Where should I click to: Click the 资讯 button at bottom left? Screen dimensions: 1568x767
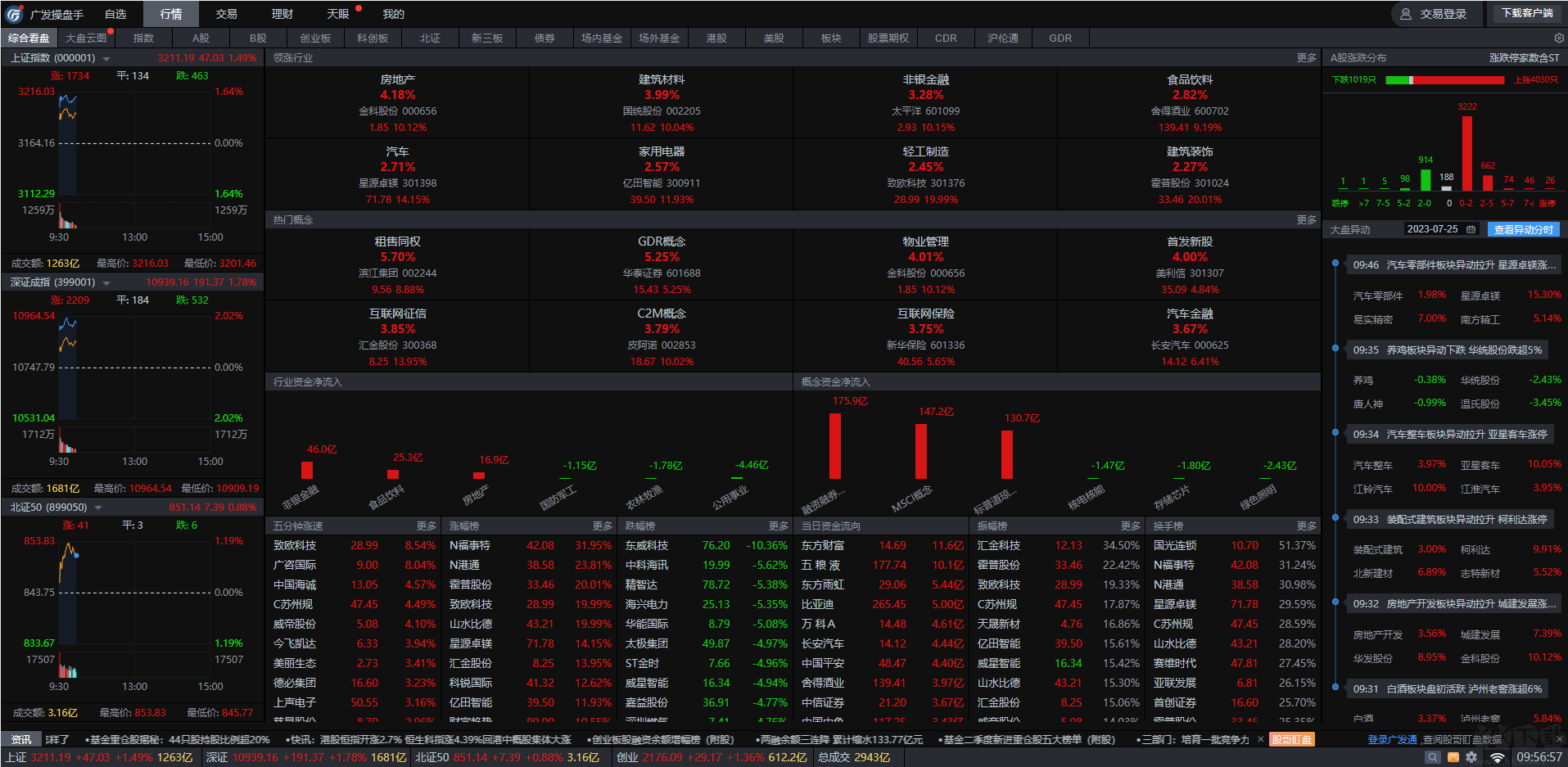pos(21,739)
